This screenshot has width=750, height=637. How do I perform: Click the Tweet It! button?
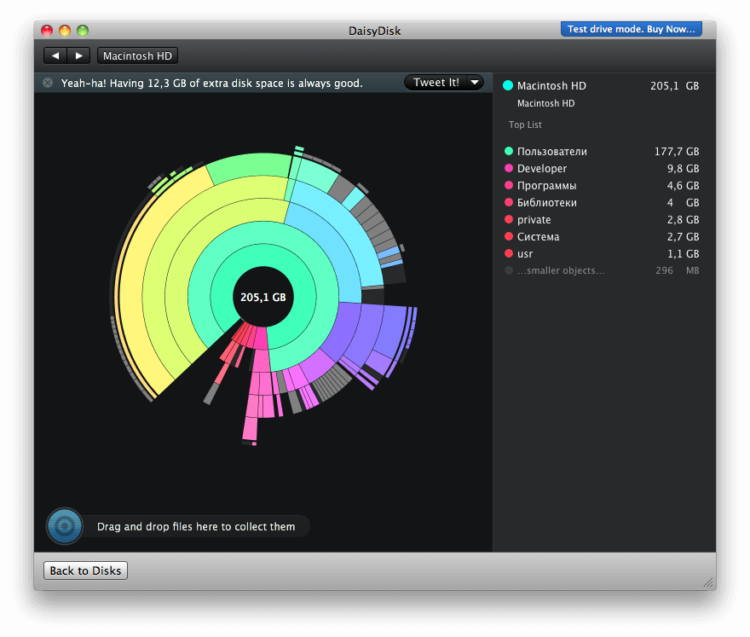pyautogui.click(x=435, y=82)
